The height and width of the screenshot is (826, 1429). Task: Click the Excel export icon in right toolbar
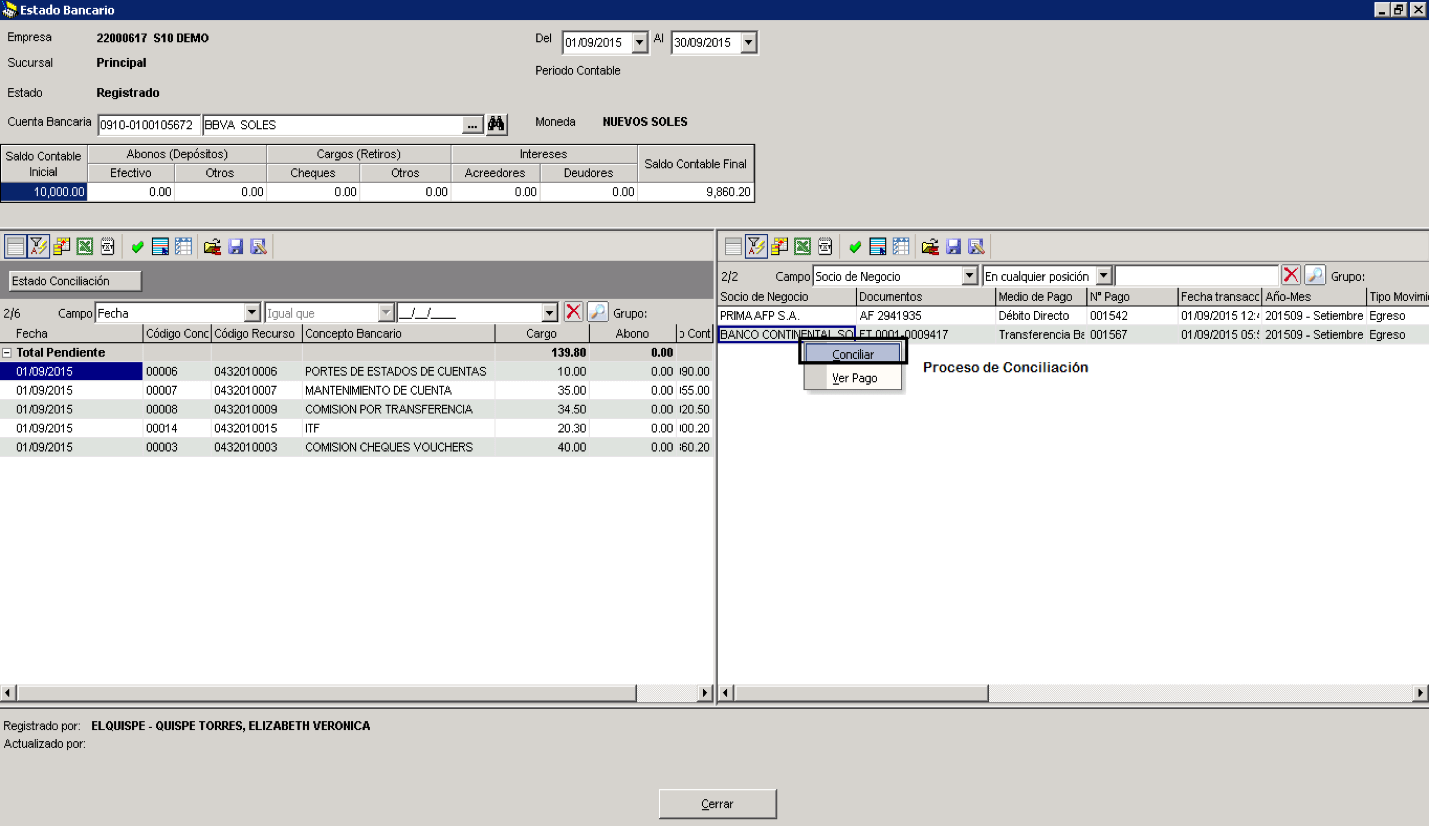[802, 246]
